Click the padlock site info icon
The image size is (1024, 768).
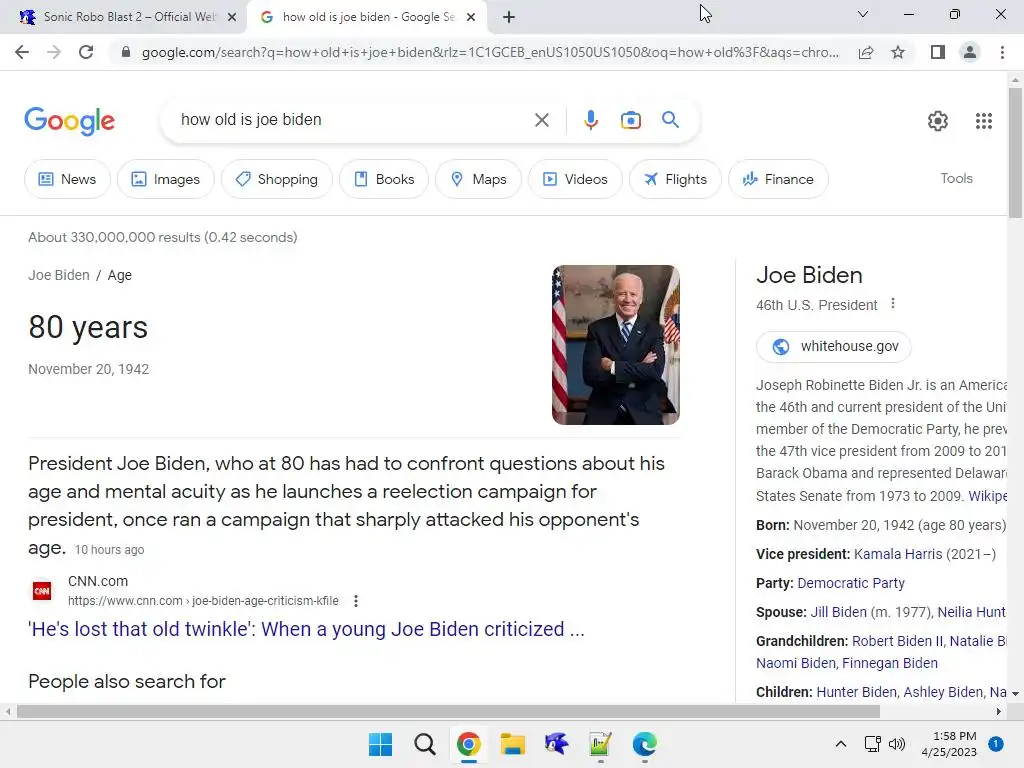126,52
